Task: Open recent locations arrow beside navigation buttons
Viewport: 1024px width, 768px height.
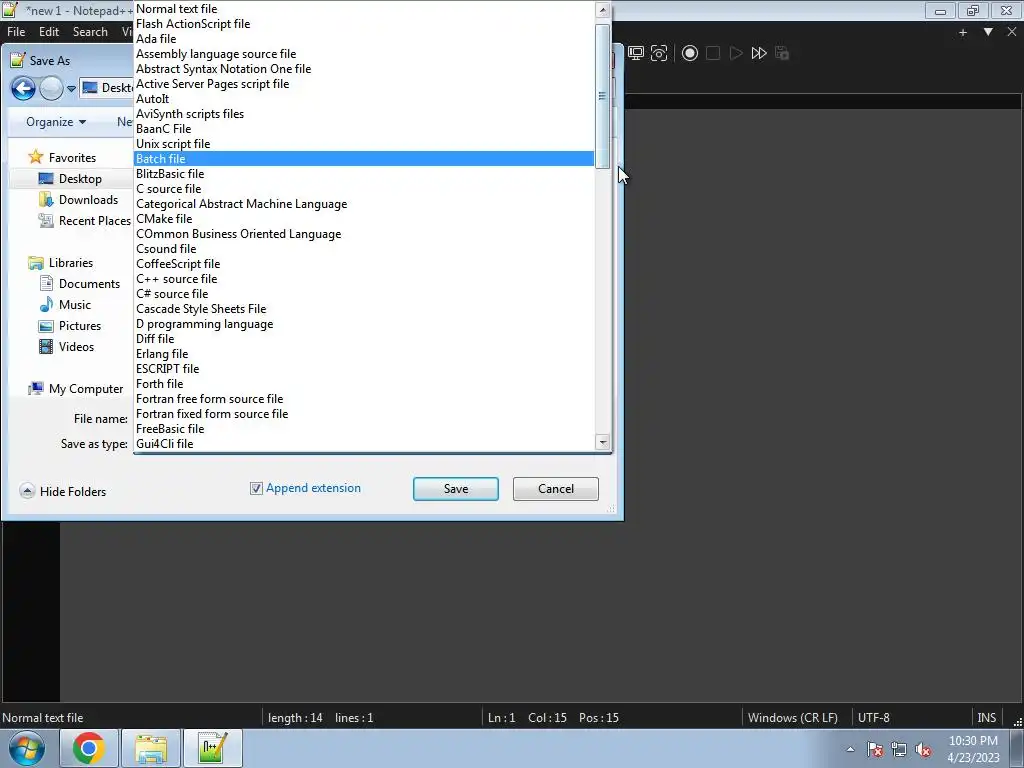Action: pyautogui.click(x=71, y=89)
